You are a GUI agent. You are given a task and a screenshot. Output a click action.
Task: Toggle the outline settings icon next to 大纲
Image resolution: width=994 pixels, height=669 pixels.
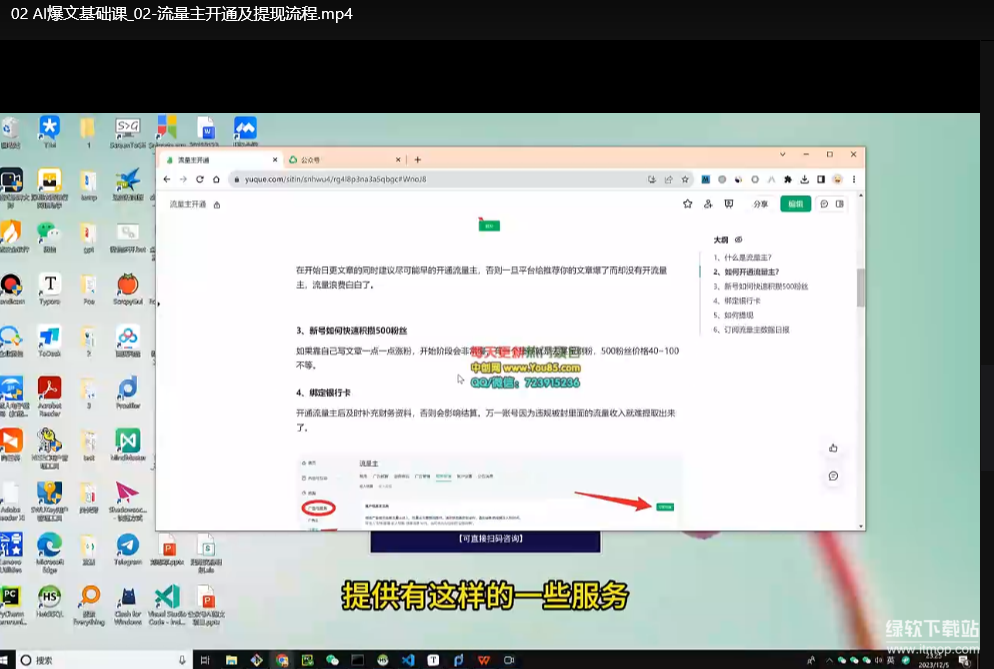[x=739, y=240]
